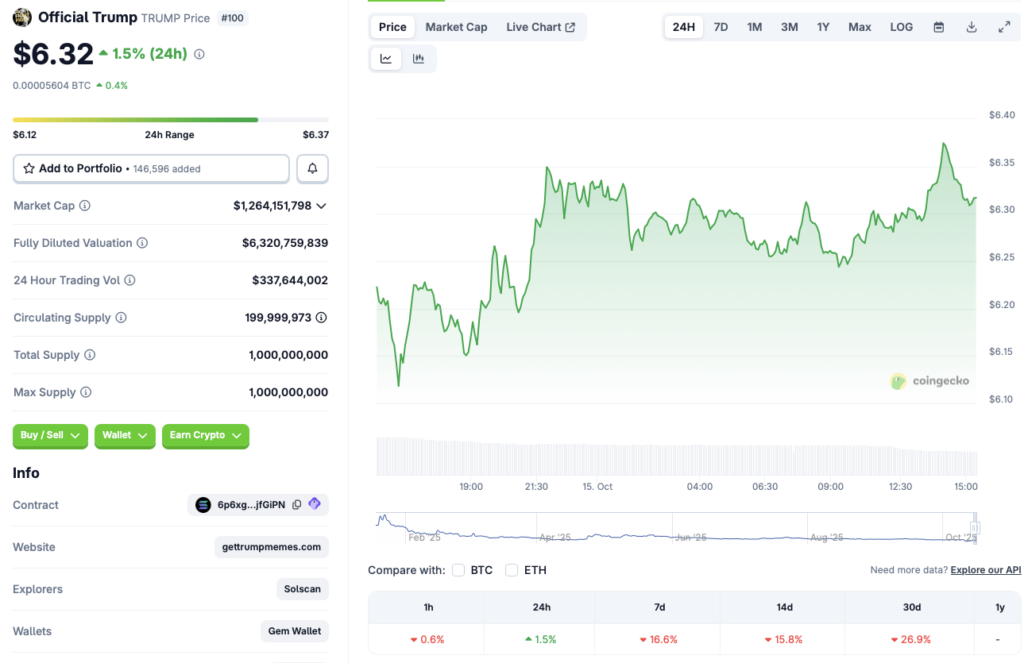Image resolution: width=1024 pixels, height=663 pixels.
Task: Download chart data with download icon
Action: (x=971, y=27)
